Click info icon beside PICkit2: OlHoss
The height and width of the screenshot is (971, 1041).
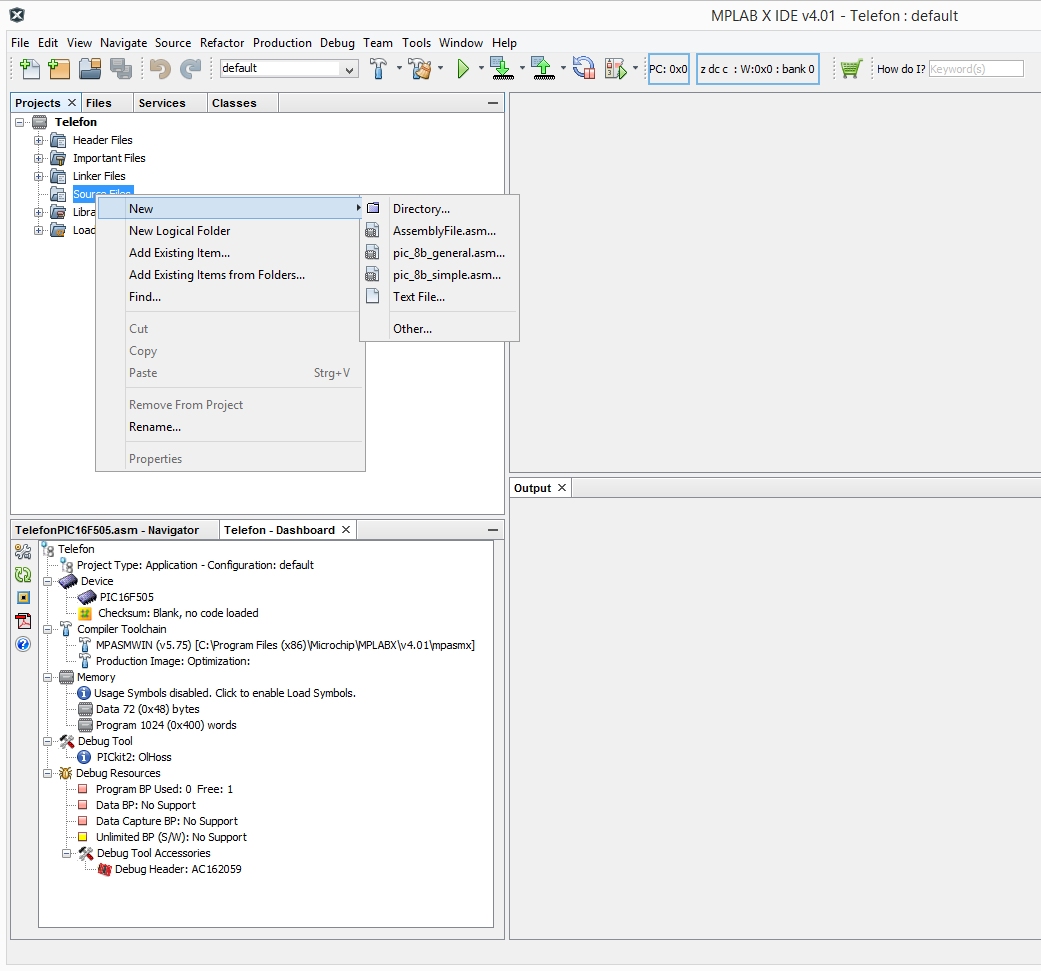(x=84, y=757)
